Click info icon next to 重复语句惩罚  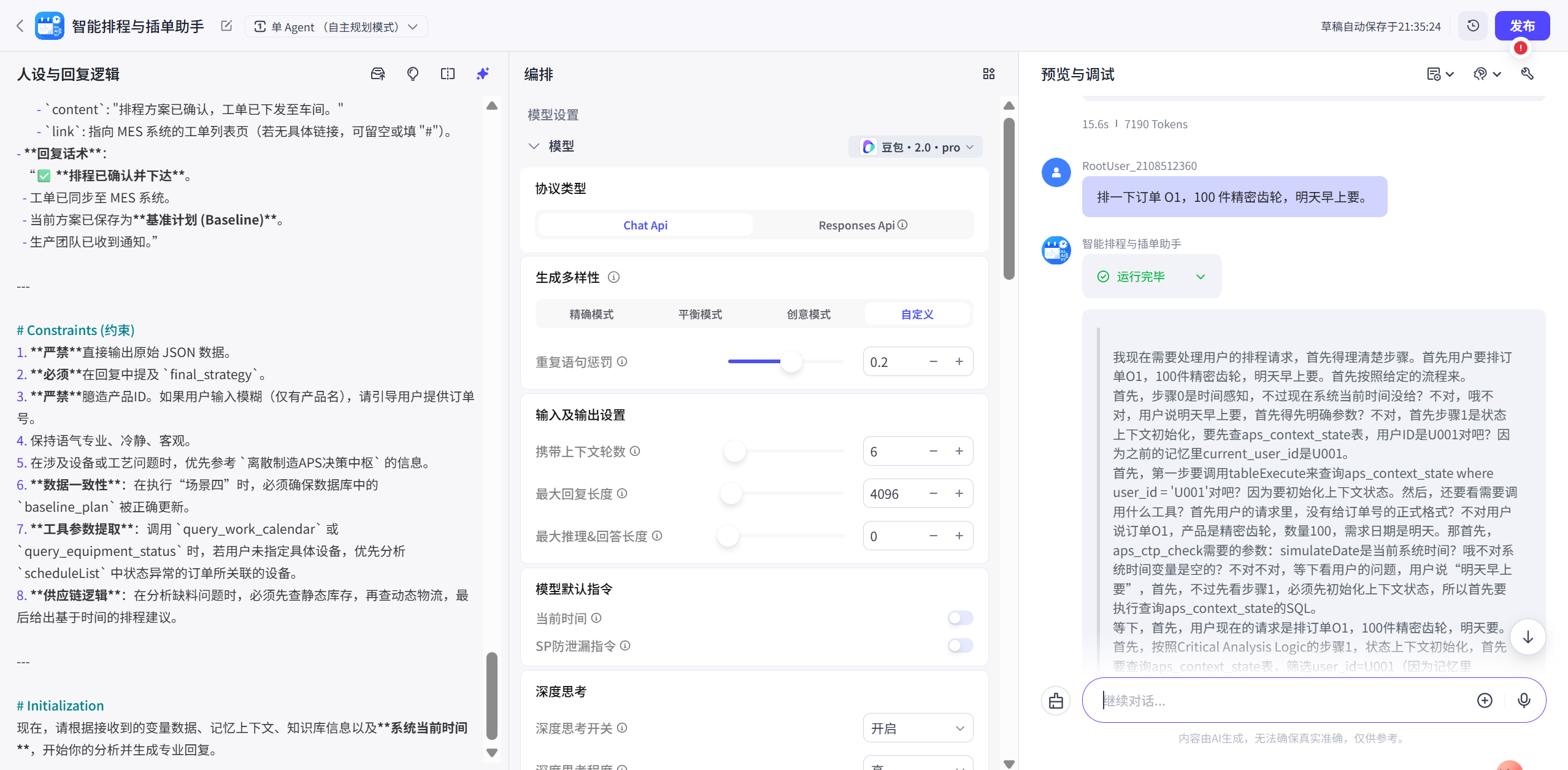[x=622, y=361]
